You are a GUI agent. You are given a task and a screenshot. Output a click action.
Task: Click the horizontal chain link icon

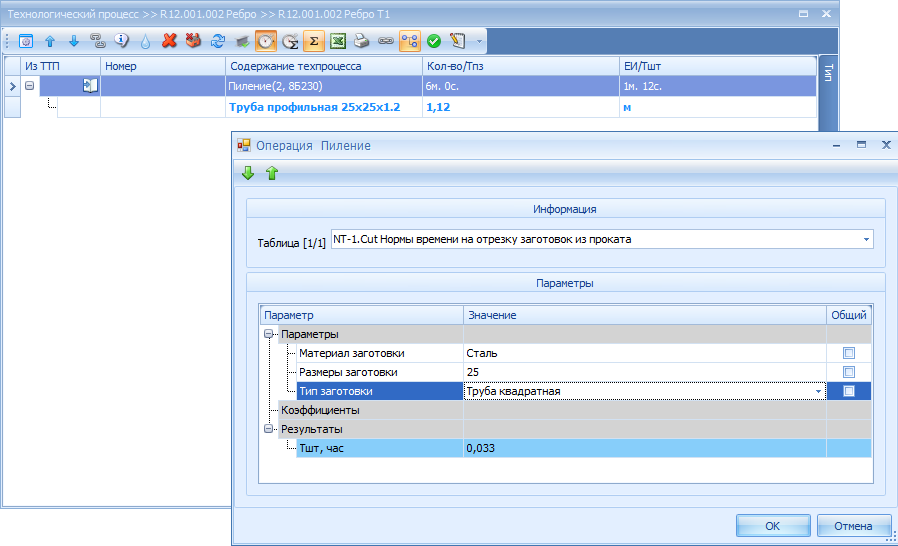[385, 41]
